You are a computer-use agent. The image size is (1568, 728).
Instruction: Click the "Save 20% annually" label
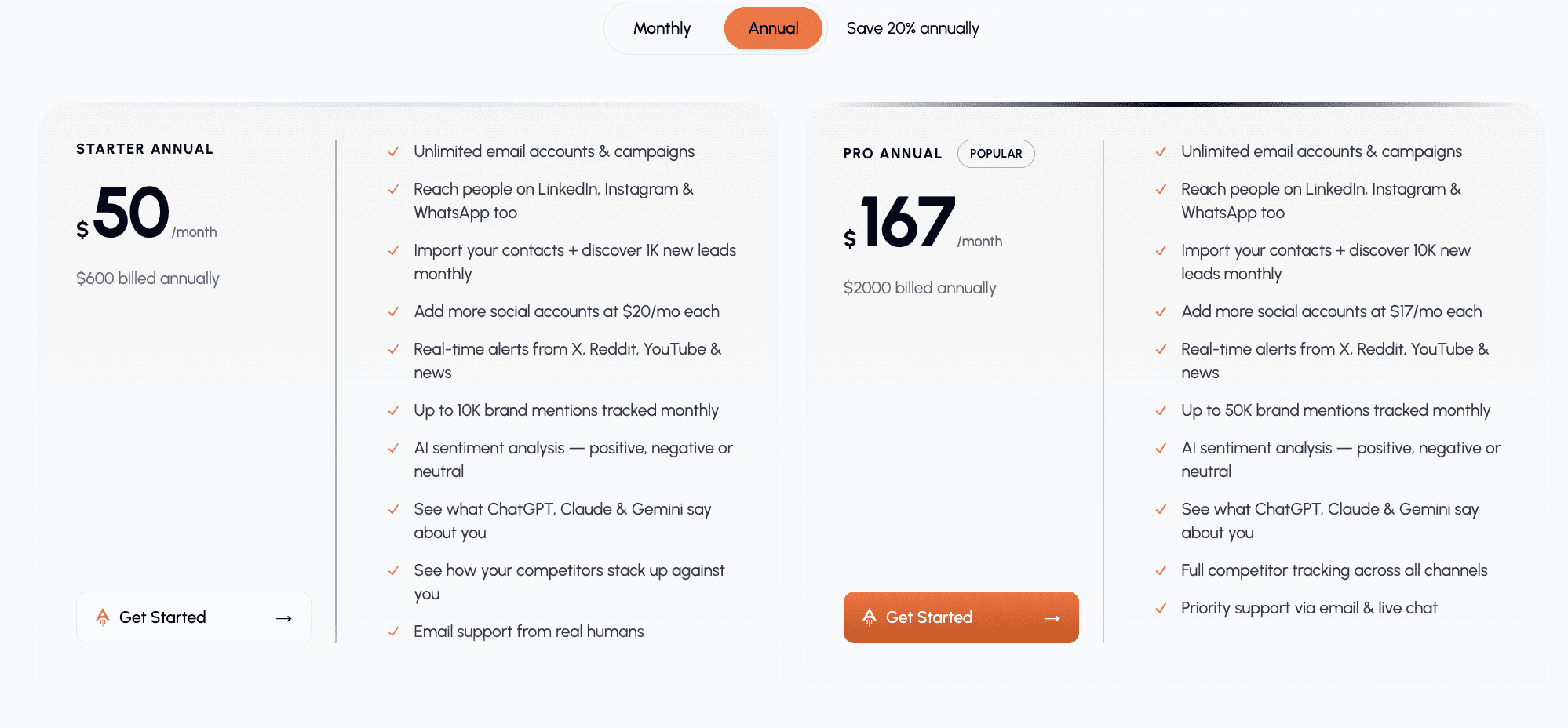(x=913, y=29)
